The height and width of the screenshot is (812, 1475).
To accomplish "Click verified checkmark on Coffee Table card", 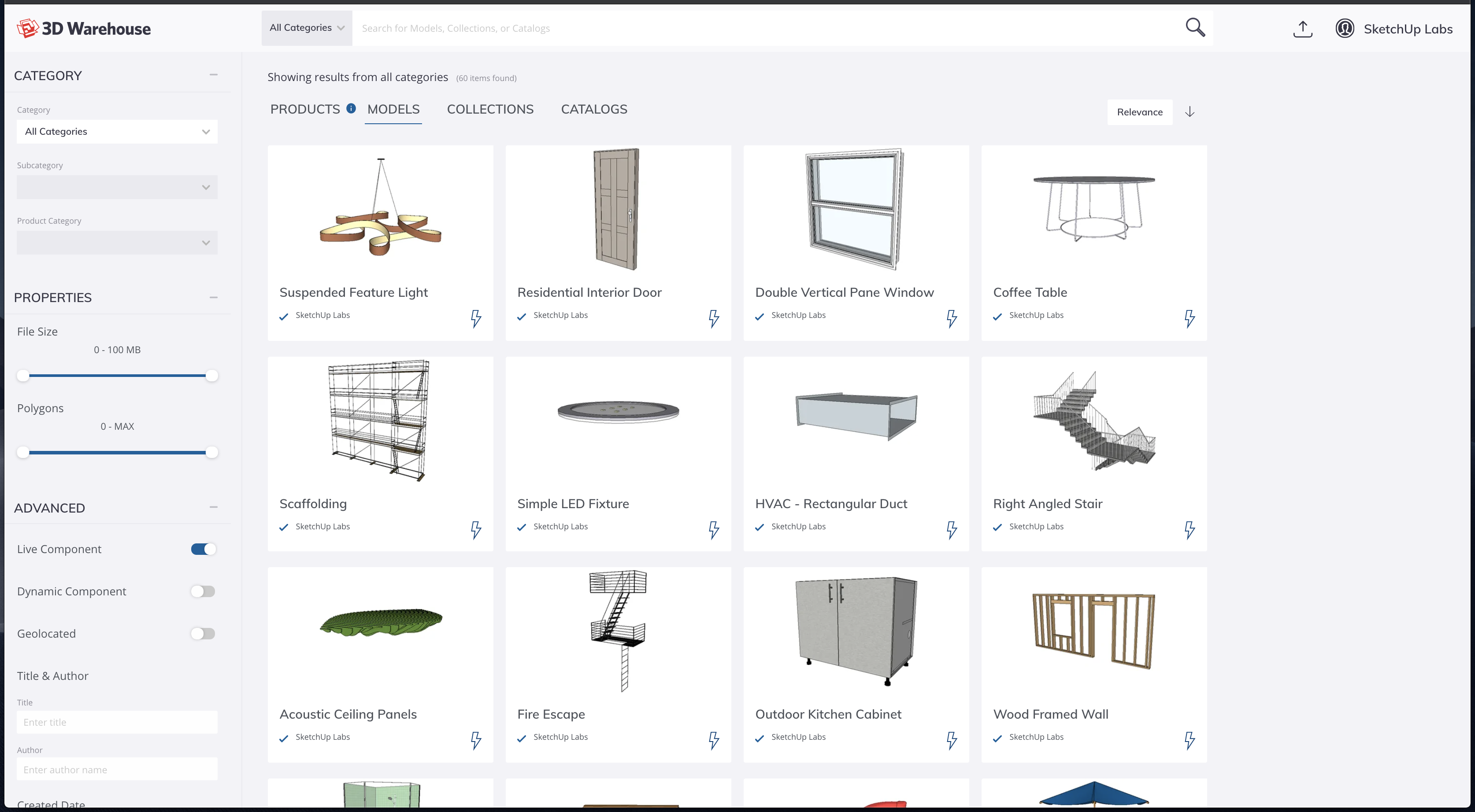I will click(997, 317).
